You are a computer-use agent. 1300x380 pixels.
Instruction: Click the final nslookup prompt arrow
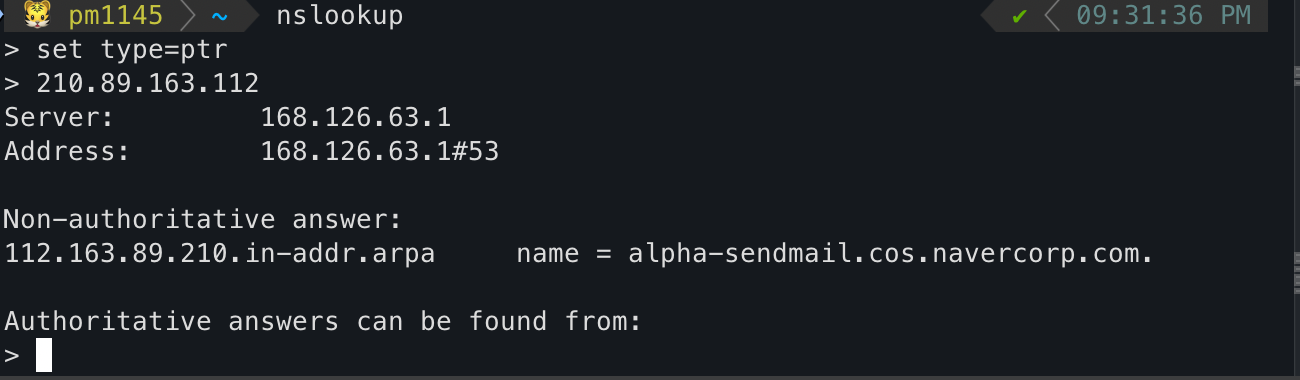coord(12,355)
